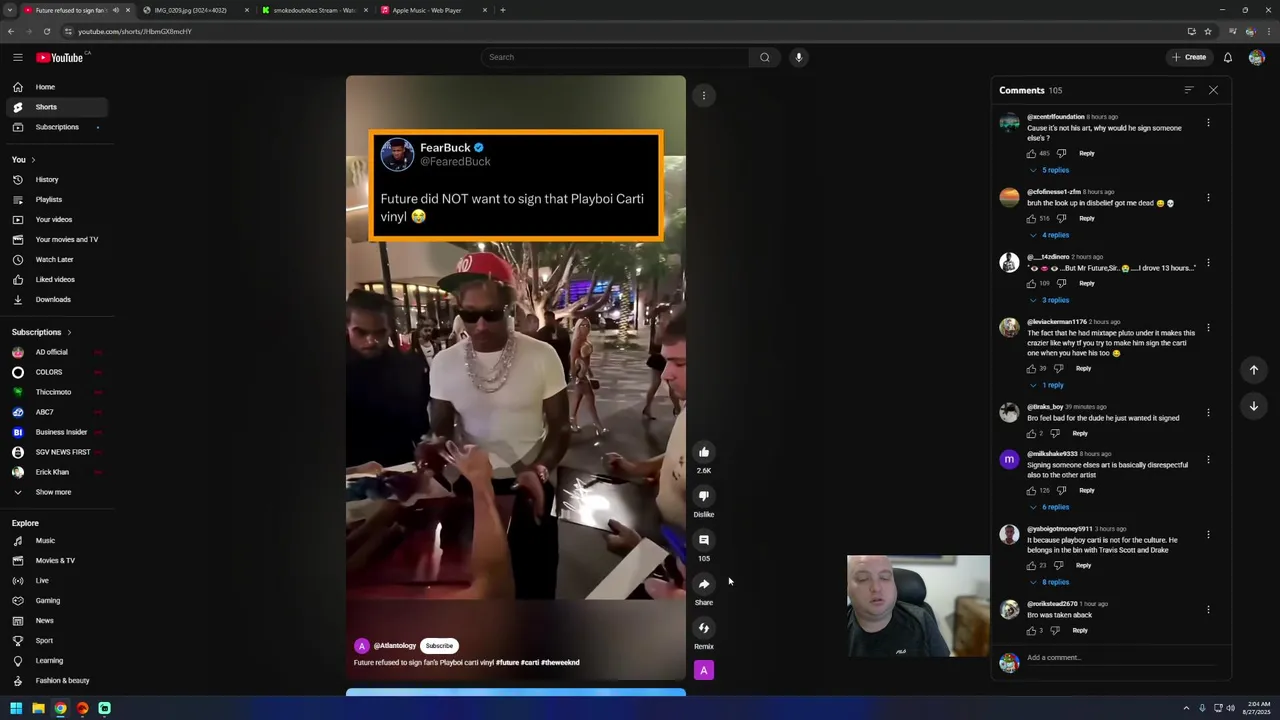Open the Windows Start button
The width and height of the screenshot is (1280, 720).
coord(16,708)
